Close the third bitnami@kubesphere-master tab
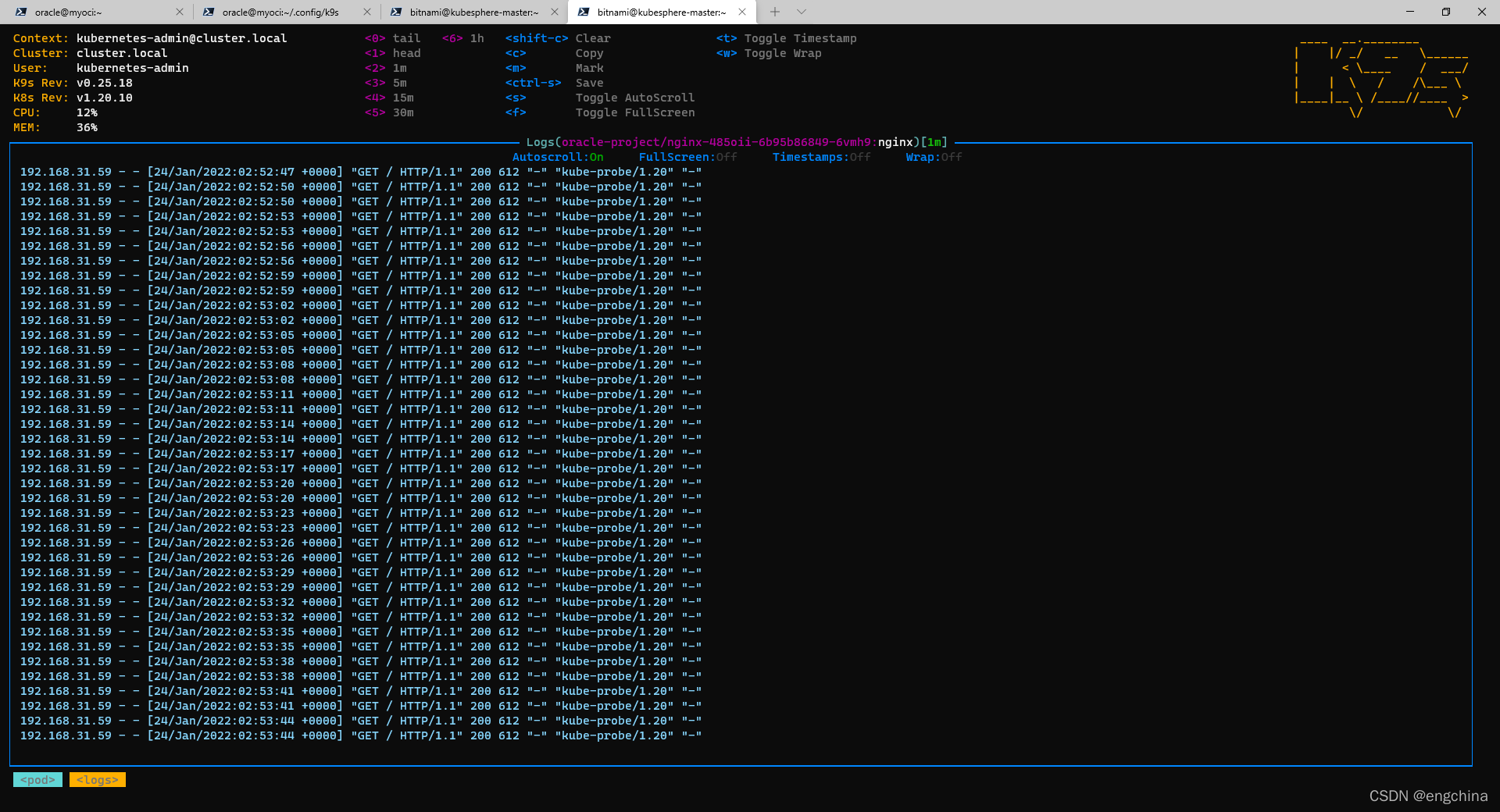Image resolution: width=1500 pixels, height=812 pixels. click(x=555, y=12)
